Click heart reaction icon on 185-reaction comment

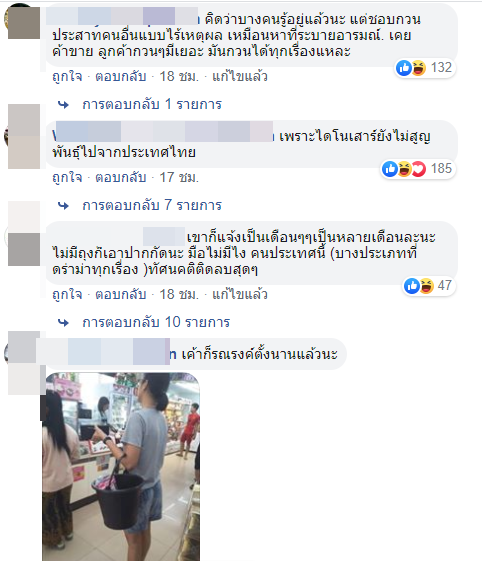coord(419,169)
